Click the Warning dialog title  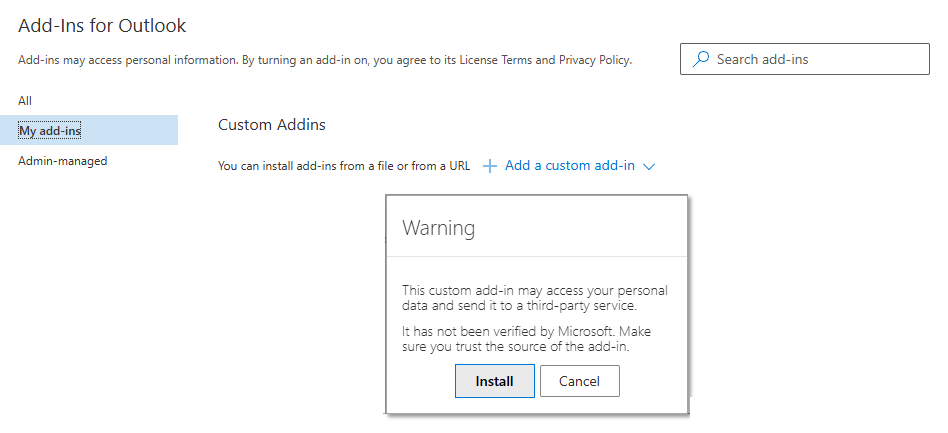(x=438, y=228)
